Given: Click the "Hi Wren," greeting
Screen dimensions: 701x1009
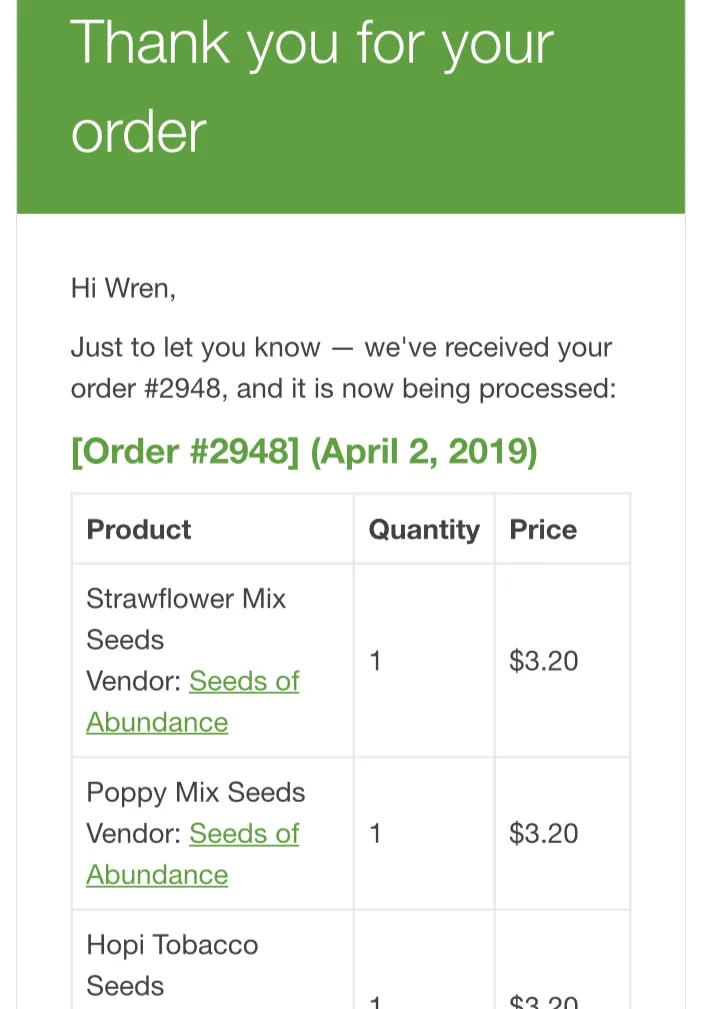Looking at the screenshot, I should pyautogui.click(x=123, y=289).
